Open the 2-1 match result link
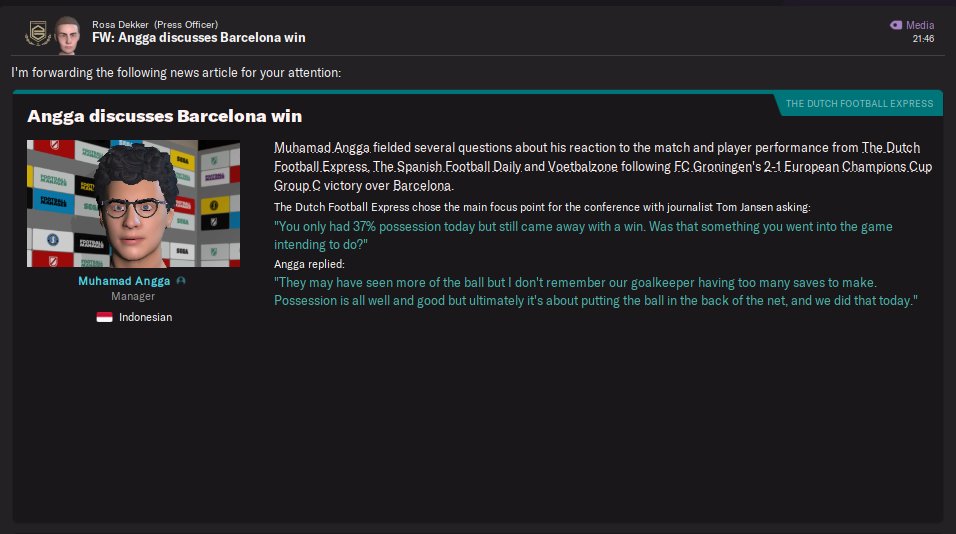Viewport: 956px width, 534px height. [x=772, y=166]
